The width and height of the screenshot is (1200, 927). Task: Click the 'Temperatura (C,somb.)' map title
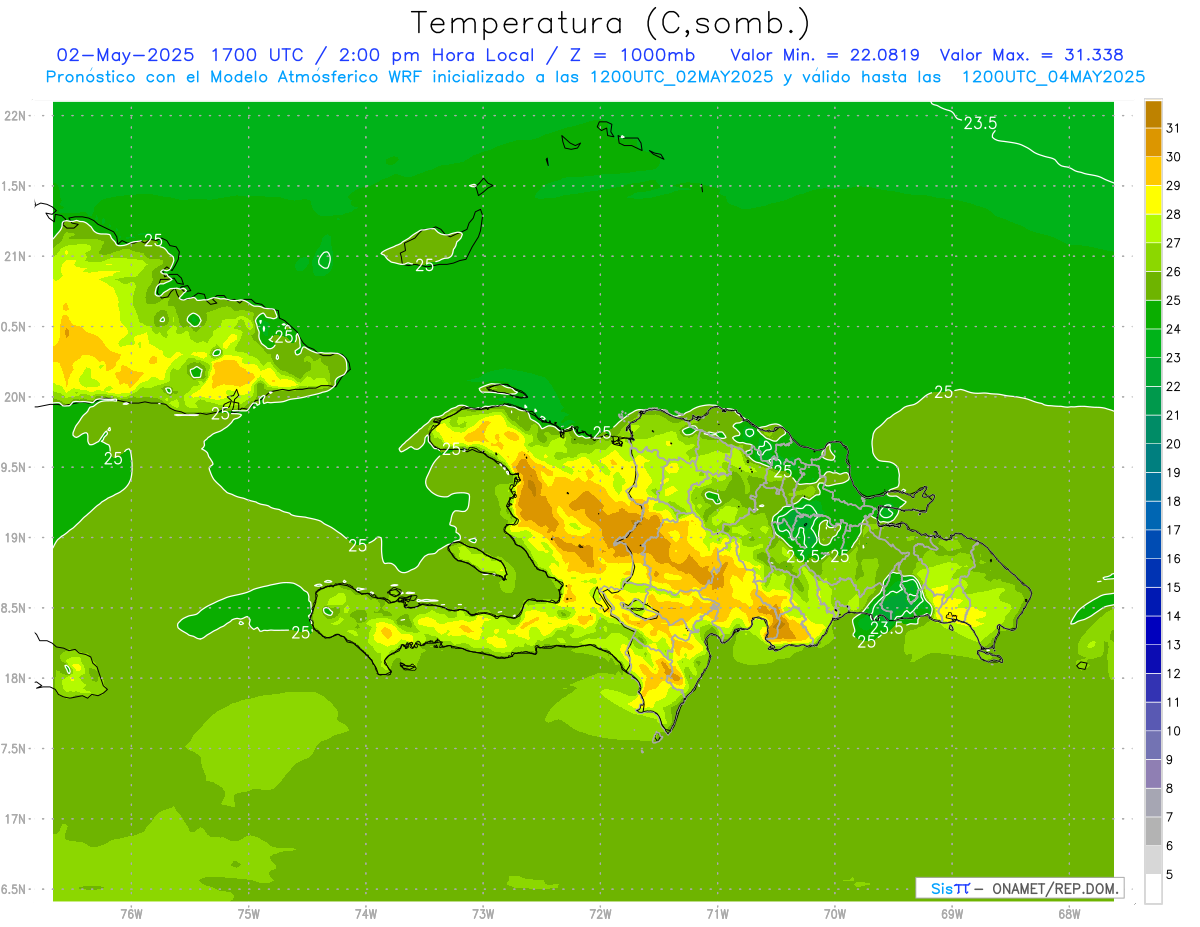611,23
